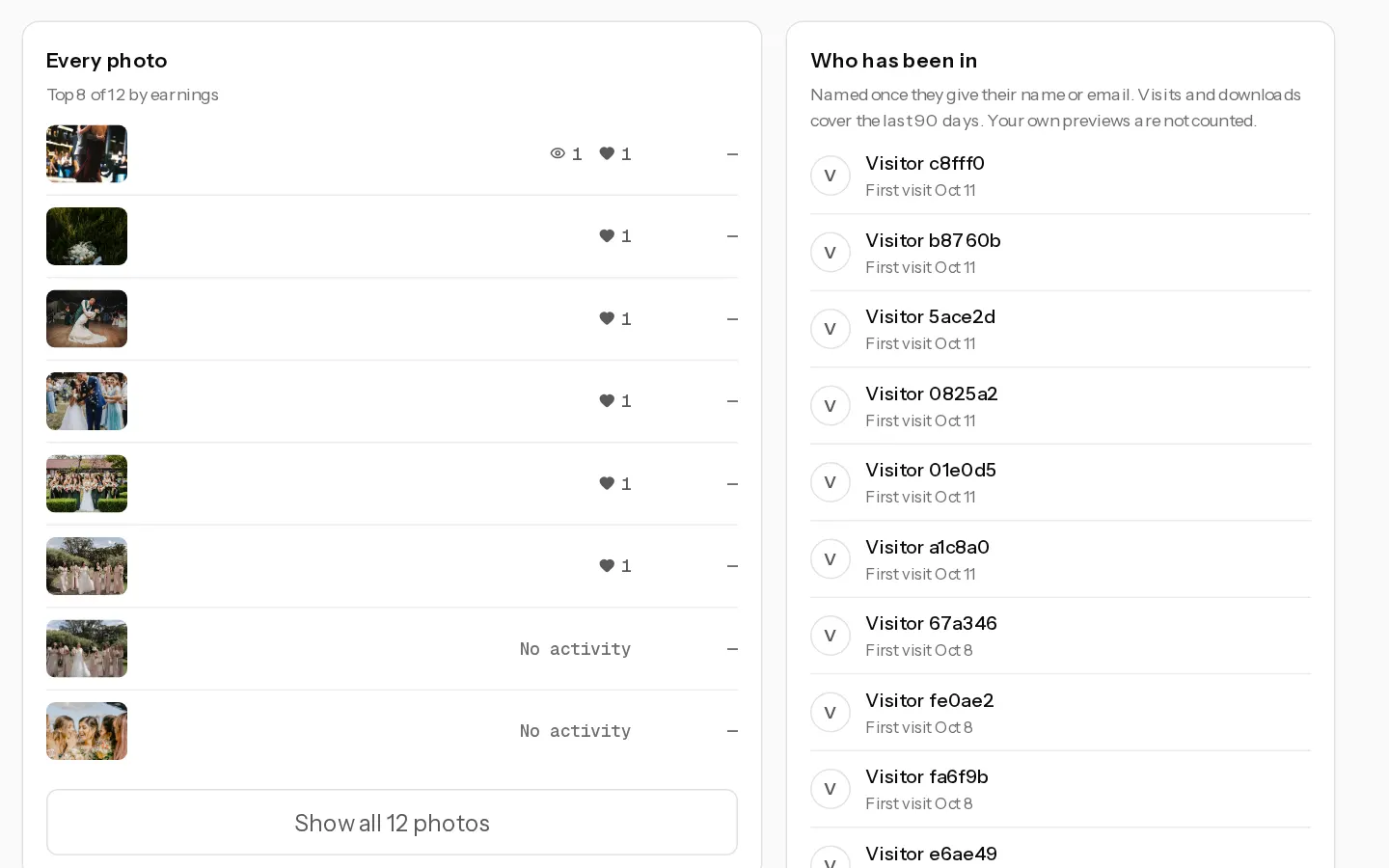Open the dark reception photo thumbnail with eye count
Viewport: 1389px width, 868px height.
point(87,153)
